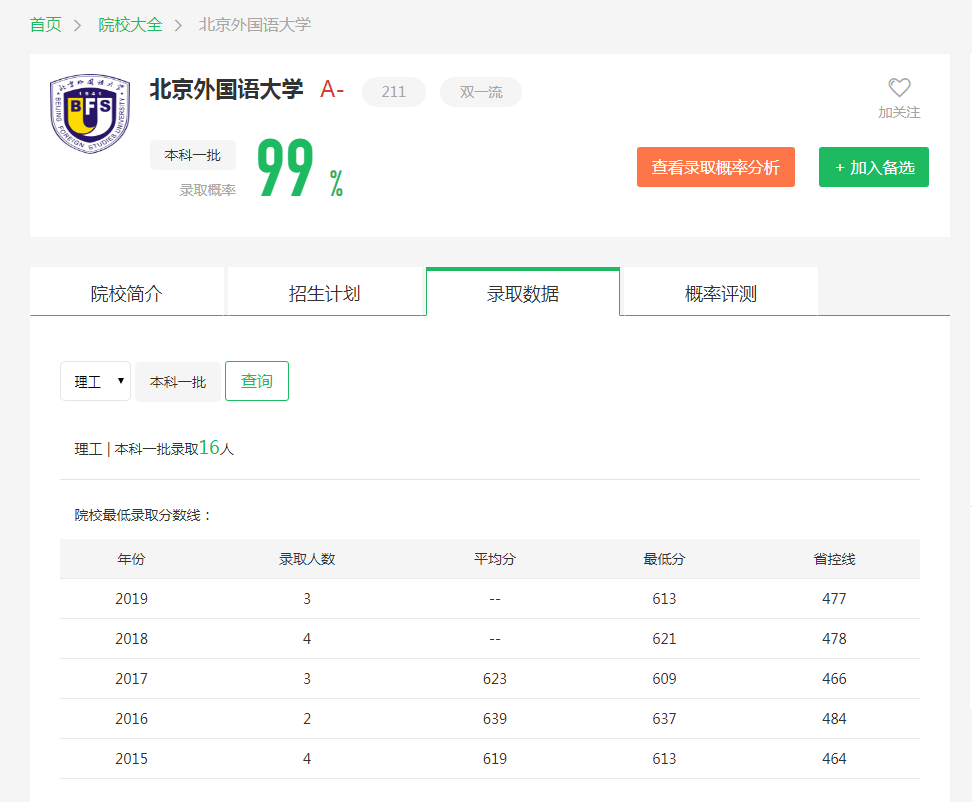Image resolution: width=972 pixels, height=802 pixels.
Task: Select the 2019 year row cell
Action: tap(131, 599)
